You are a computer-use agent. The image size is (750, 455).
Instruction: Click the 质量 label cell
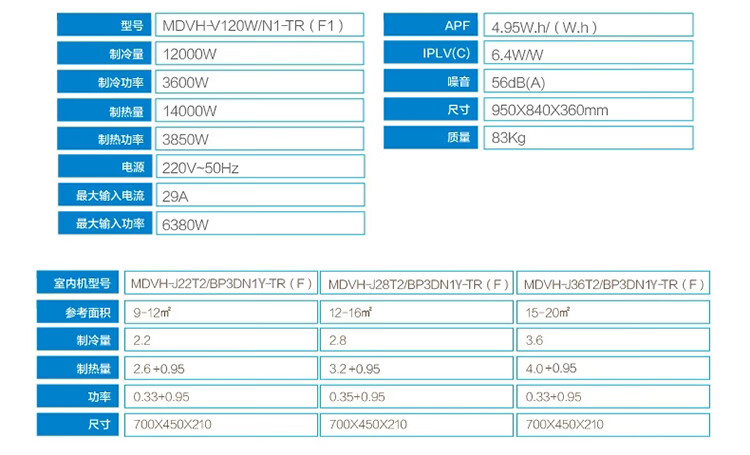pos(430,137)
